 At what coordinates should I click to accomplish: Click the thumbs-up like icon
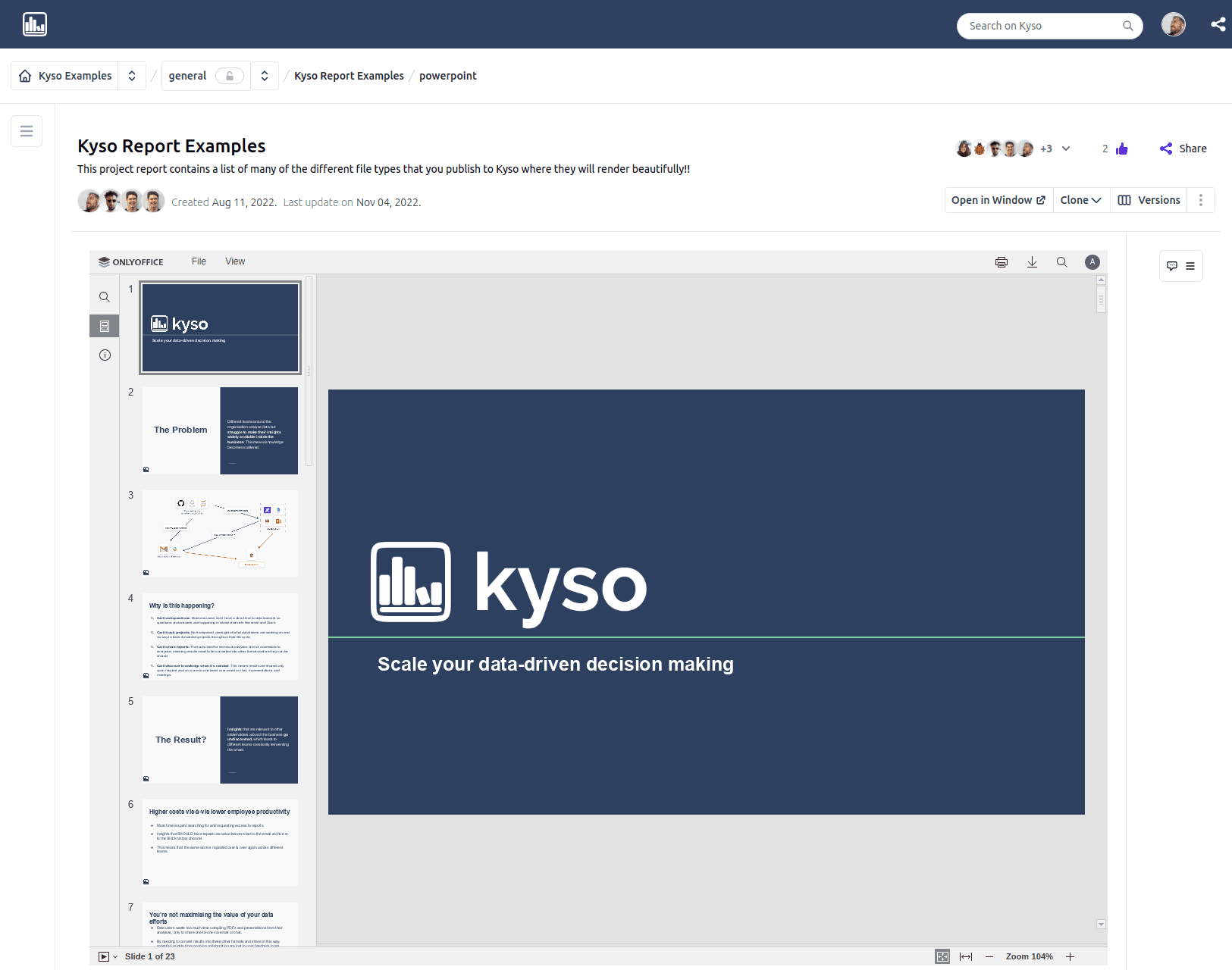[x=1122, y=149]
